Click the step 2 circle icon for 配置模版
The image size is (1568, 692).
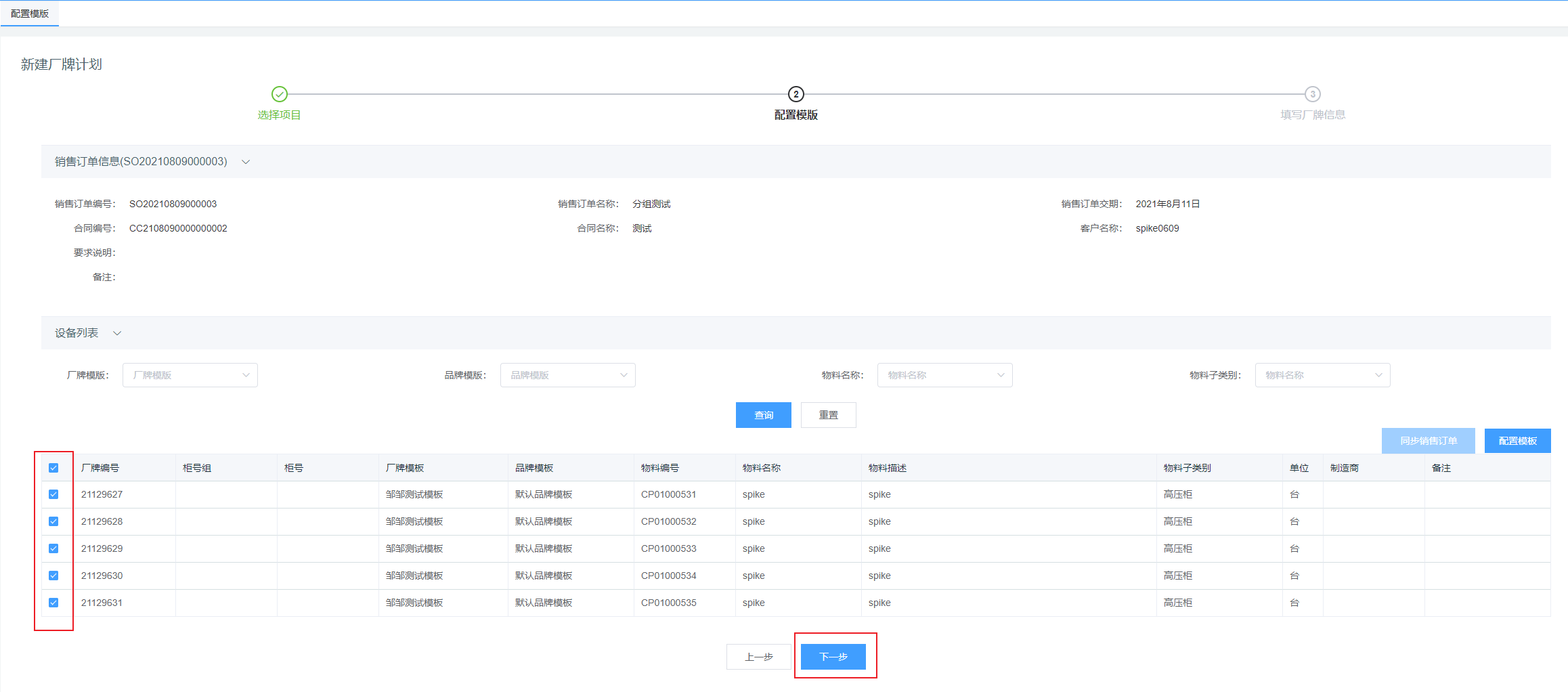(x=796, y=94)
